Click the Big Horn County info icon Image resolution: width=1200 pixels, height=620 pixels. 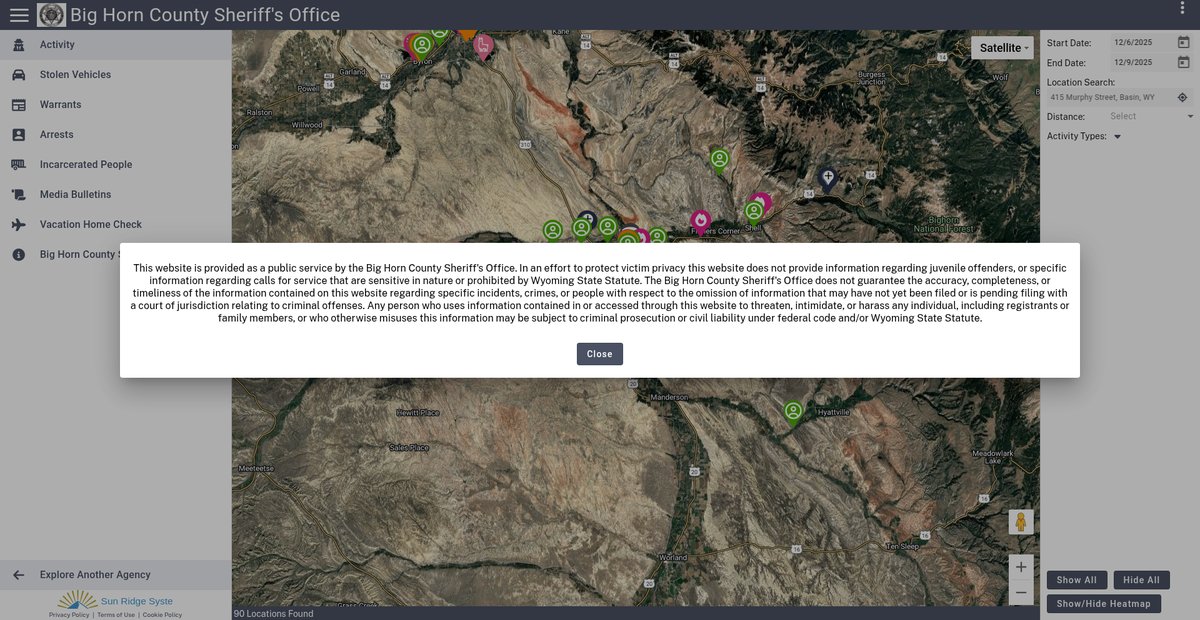tap(18, 255)
